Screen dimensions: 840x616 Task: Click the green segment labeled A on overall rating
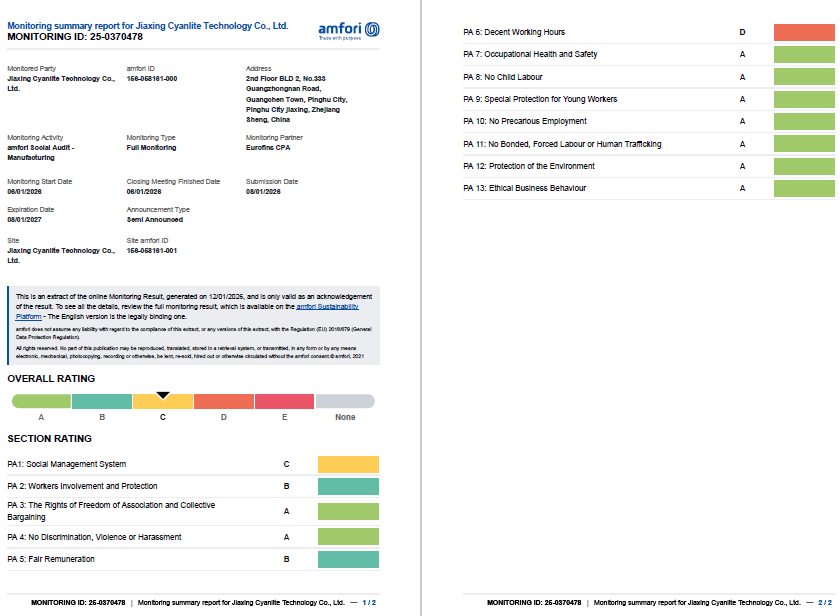point(40,400)
